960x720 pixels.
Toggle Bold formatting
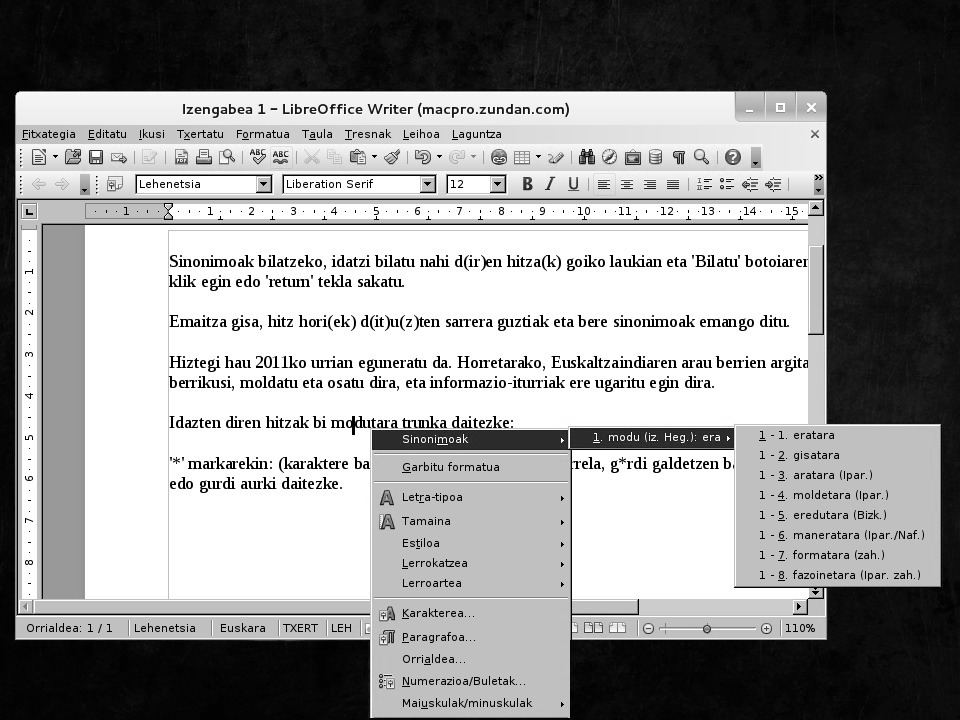coord(527,184)
